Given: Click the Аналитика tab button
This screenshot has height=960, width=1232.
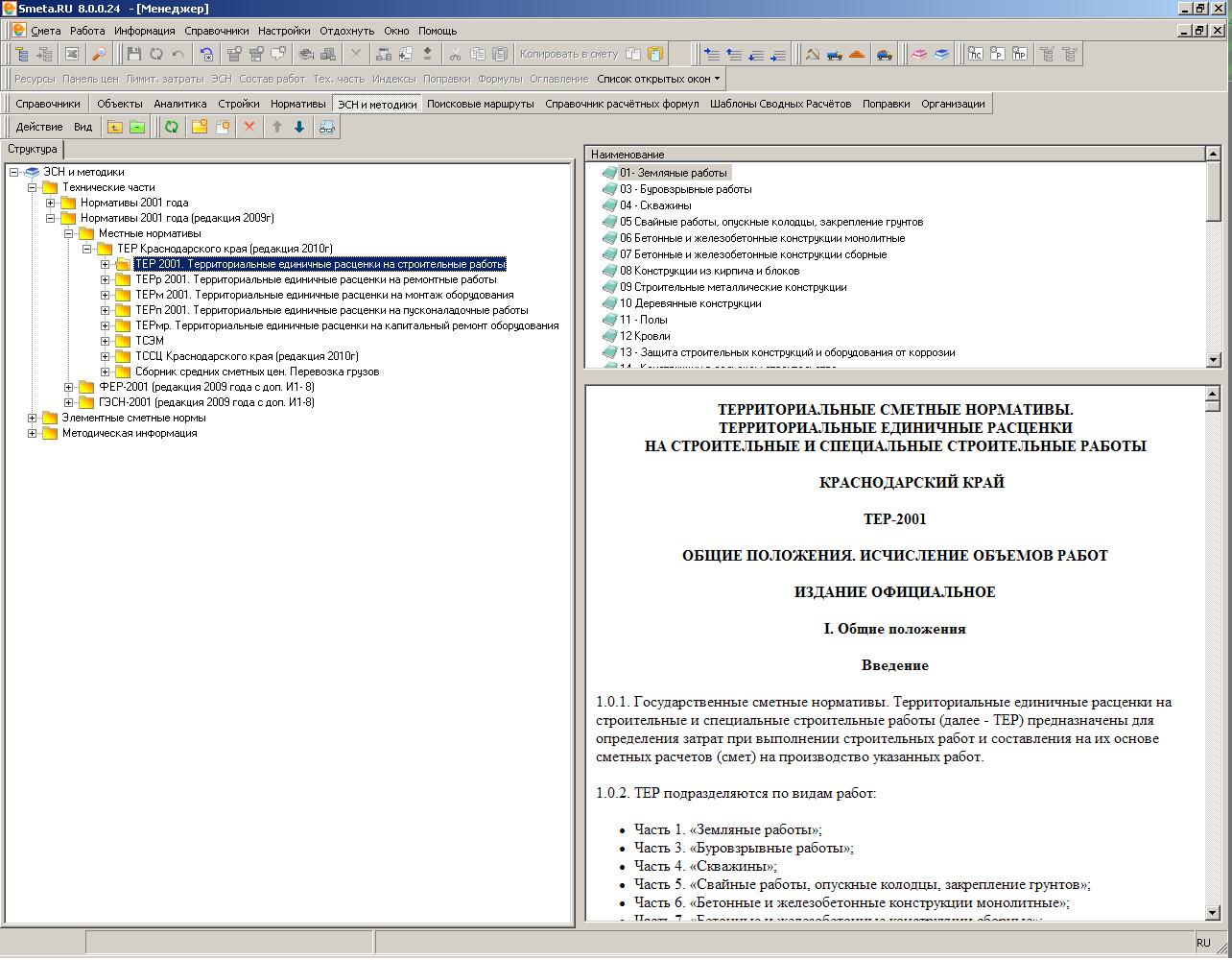Looking at the screenshot, I should tap(180, 104).
